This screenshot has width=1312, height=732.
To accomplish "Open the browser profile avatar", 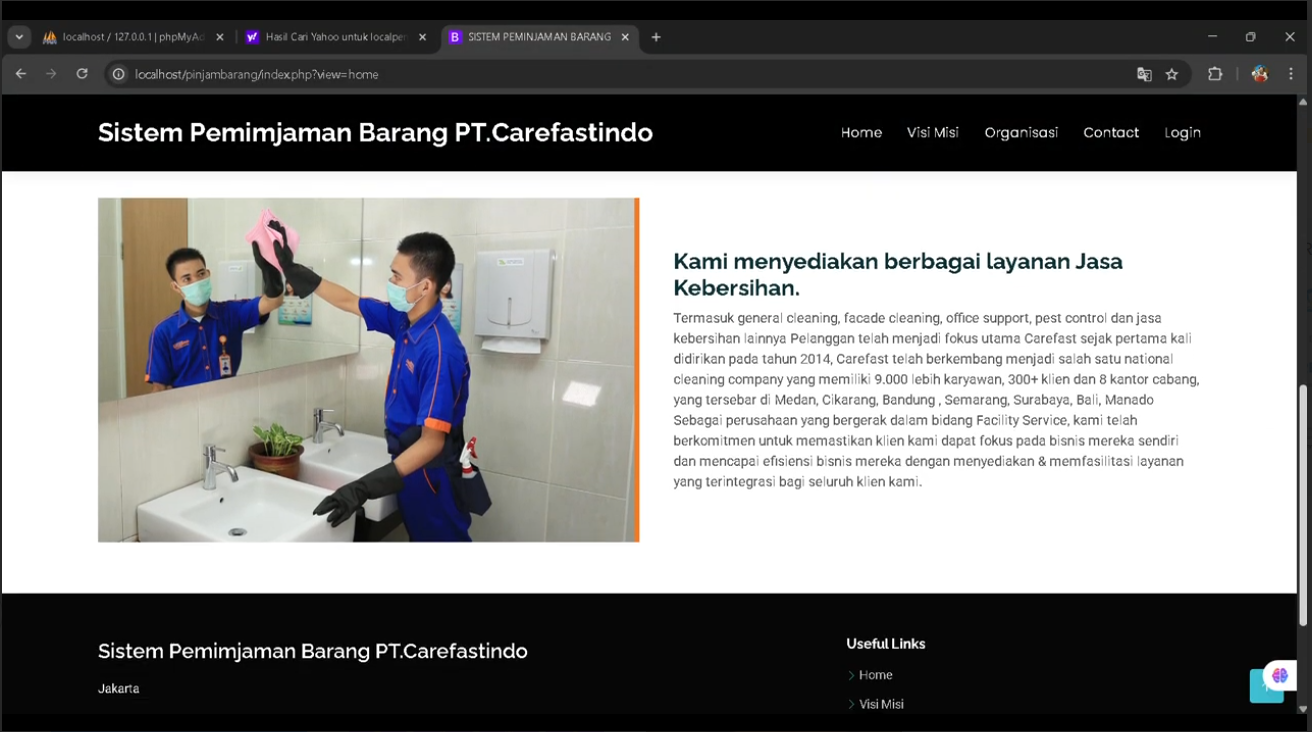I will (1259, 74).
